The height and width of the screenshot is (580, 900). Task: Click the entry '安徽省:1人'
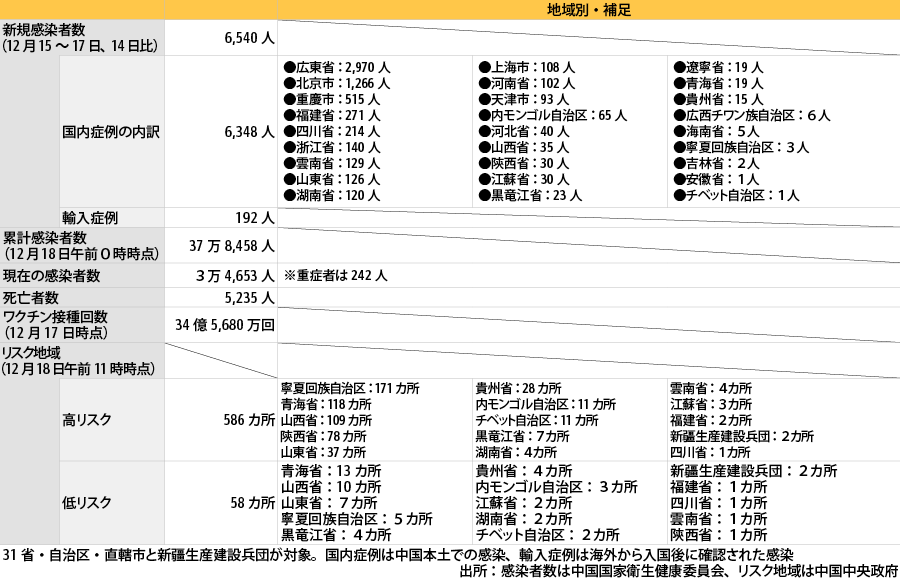716,180
